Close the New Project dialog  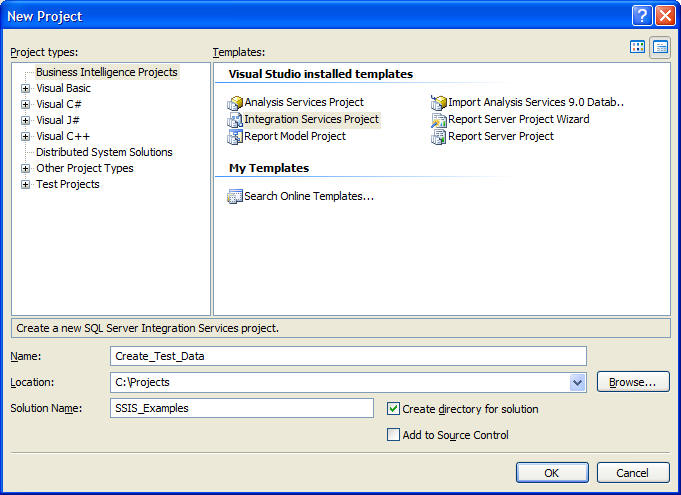pyautogui.click(x=665, y=16)
